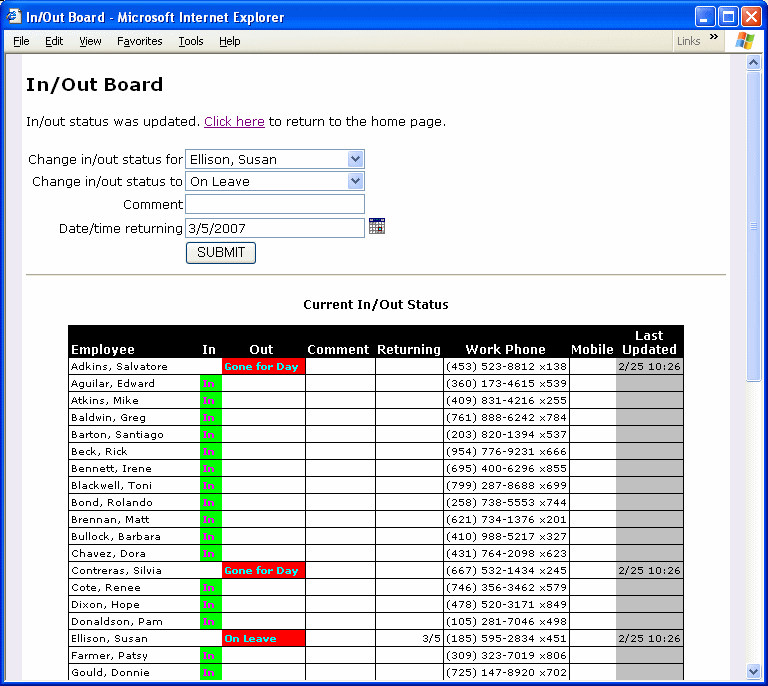Open the calendar date picker icon
The width and height of the screenshot is (768, 686).
click(376, 226)
